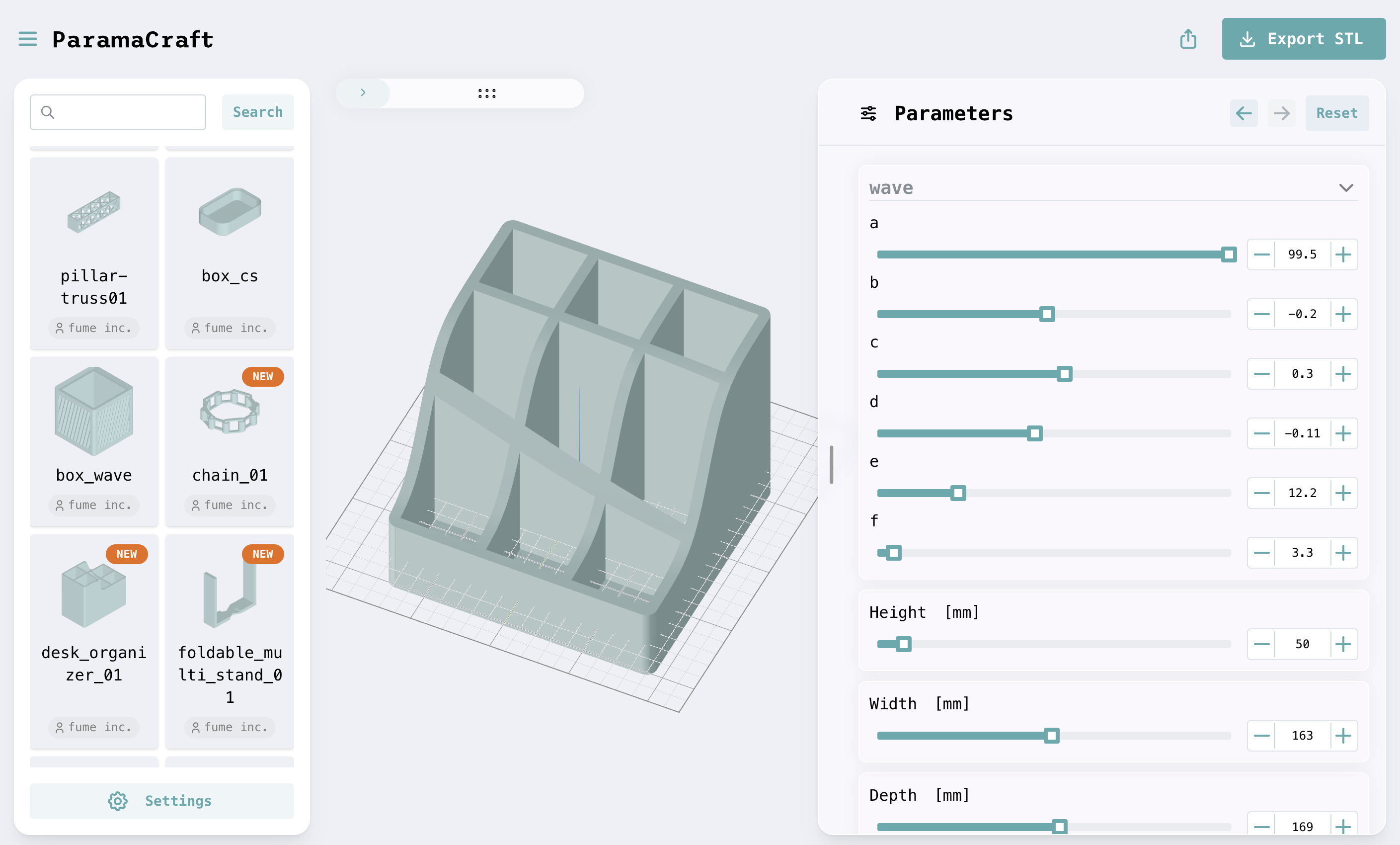Viewport: 1400px width, 845px height.
Task: Click the six-dot drag handle on the toolbar
Action: point(486,93)
